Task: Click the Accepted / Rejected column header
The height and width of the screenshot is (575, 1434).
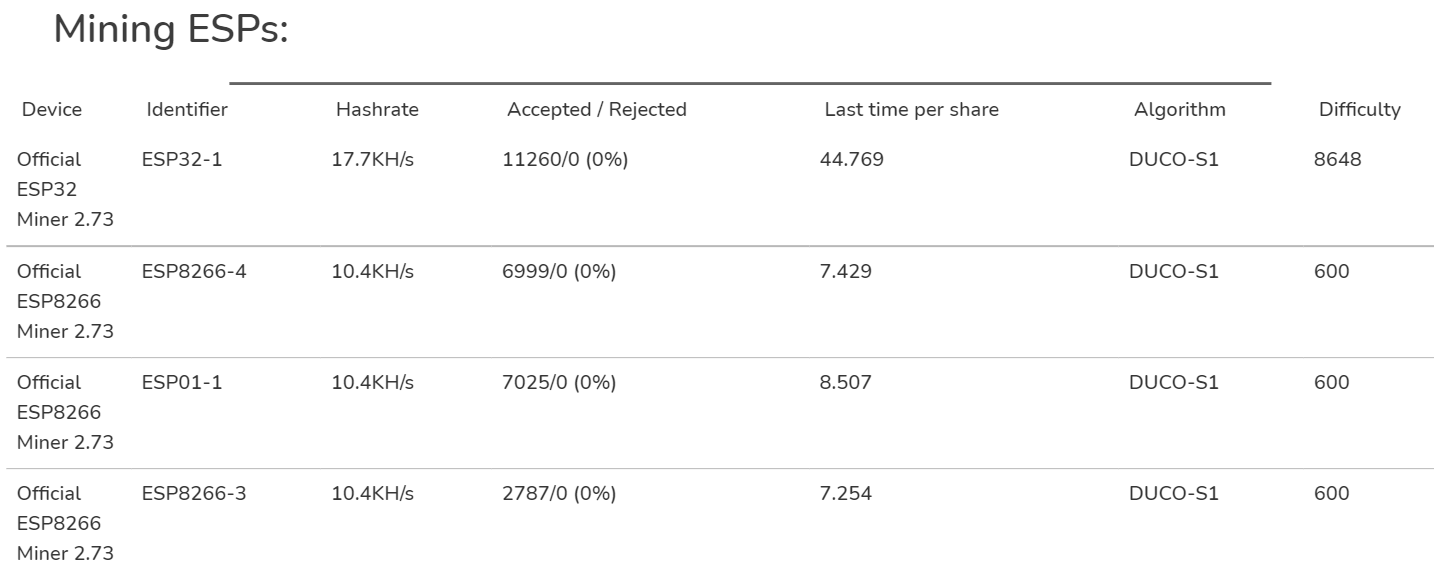Action: 596,110
